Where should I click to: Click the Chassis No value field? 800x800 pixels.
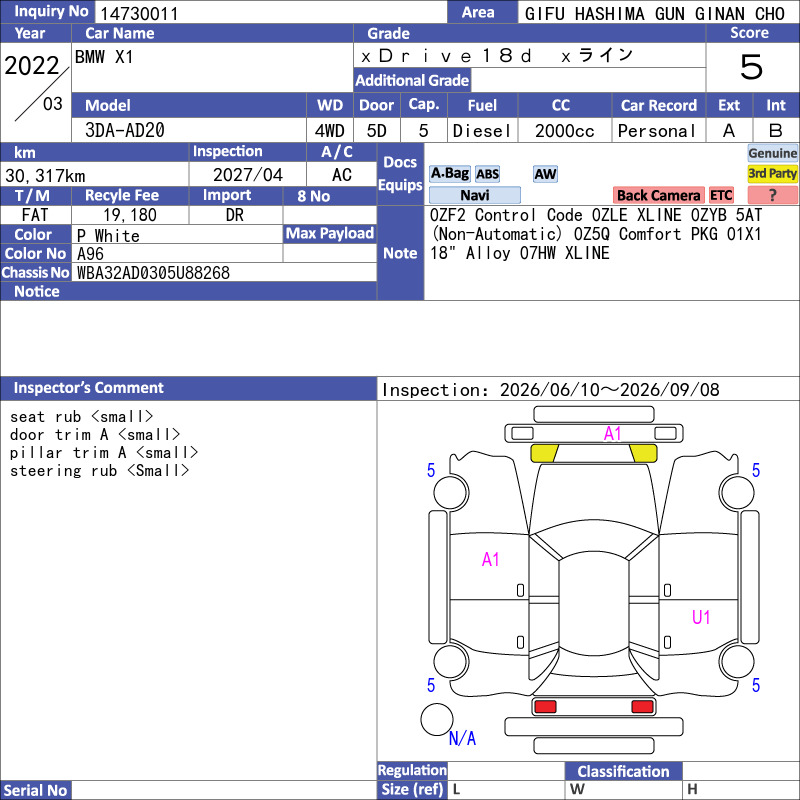[x=226, y=272]
